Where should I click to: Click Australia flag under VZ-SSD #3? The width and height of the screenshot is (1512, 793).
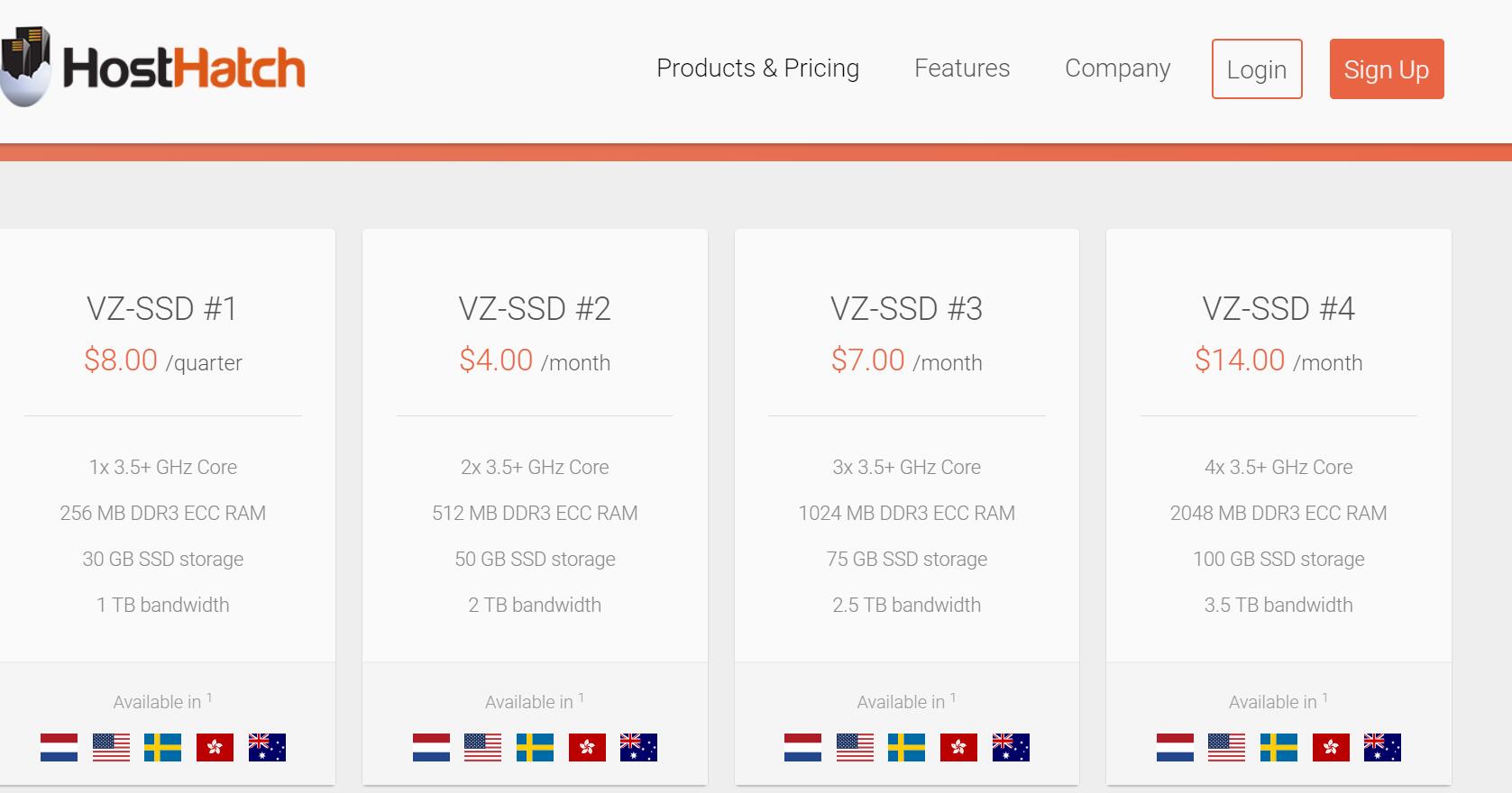pyautogui.click(x=1011, y=747)
